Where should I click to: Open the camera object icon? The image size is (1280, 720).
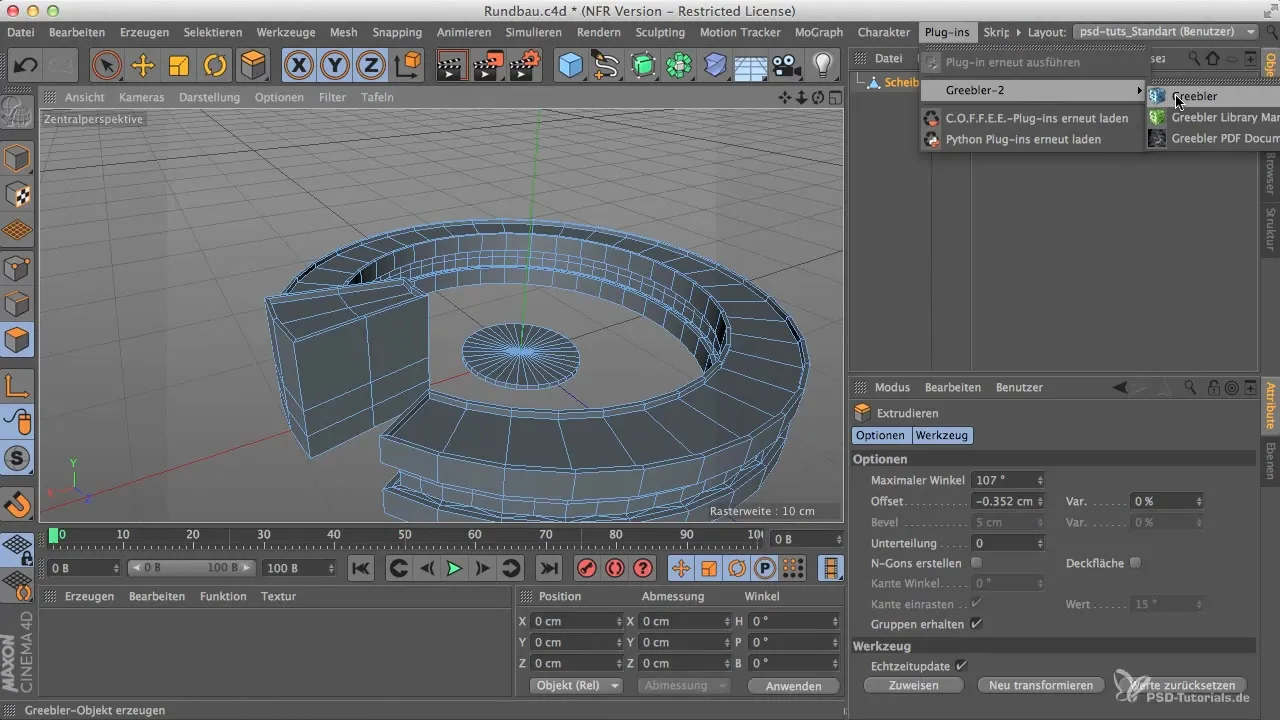pos(787,66)
